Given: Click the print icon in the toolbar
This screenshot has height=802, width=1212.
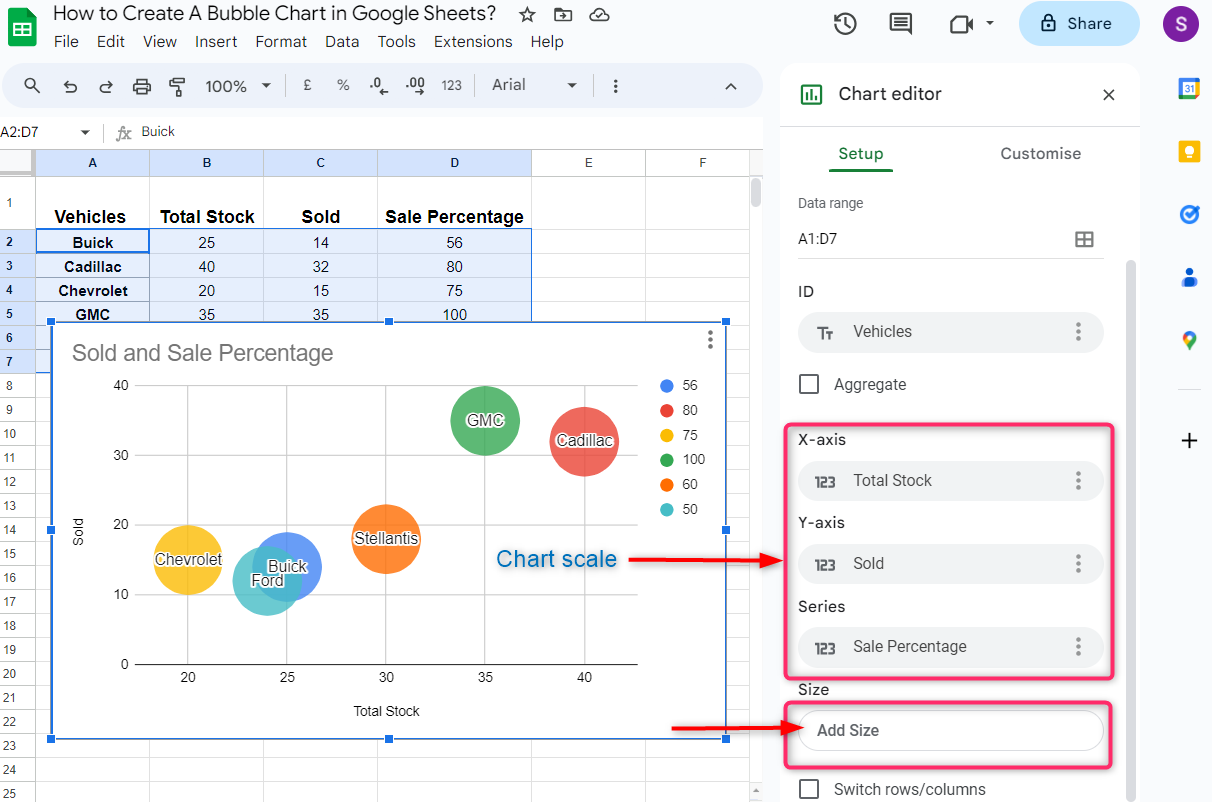Looking at the screenshot, I should 142,86.
